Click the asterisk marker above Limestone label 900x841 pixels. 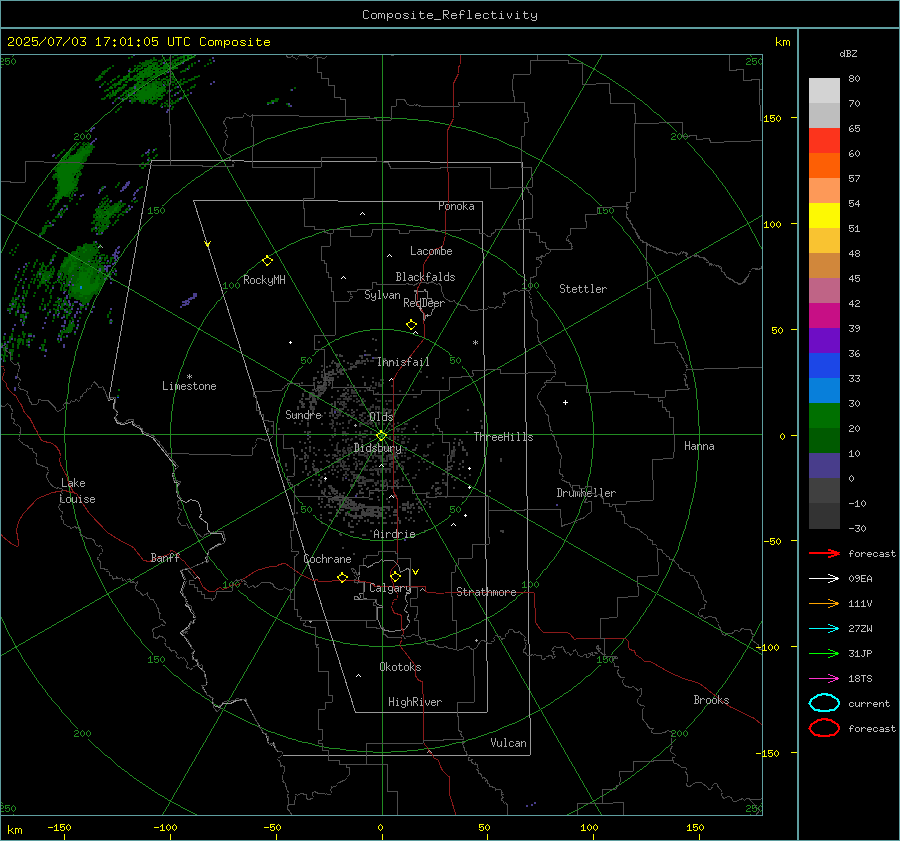click(189, 377)
